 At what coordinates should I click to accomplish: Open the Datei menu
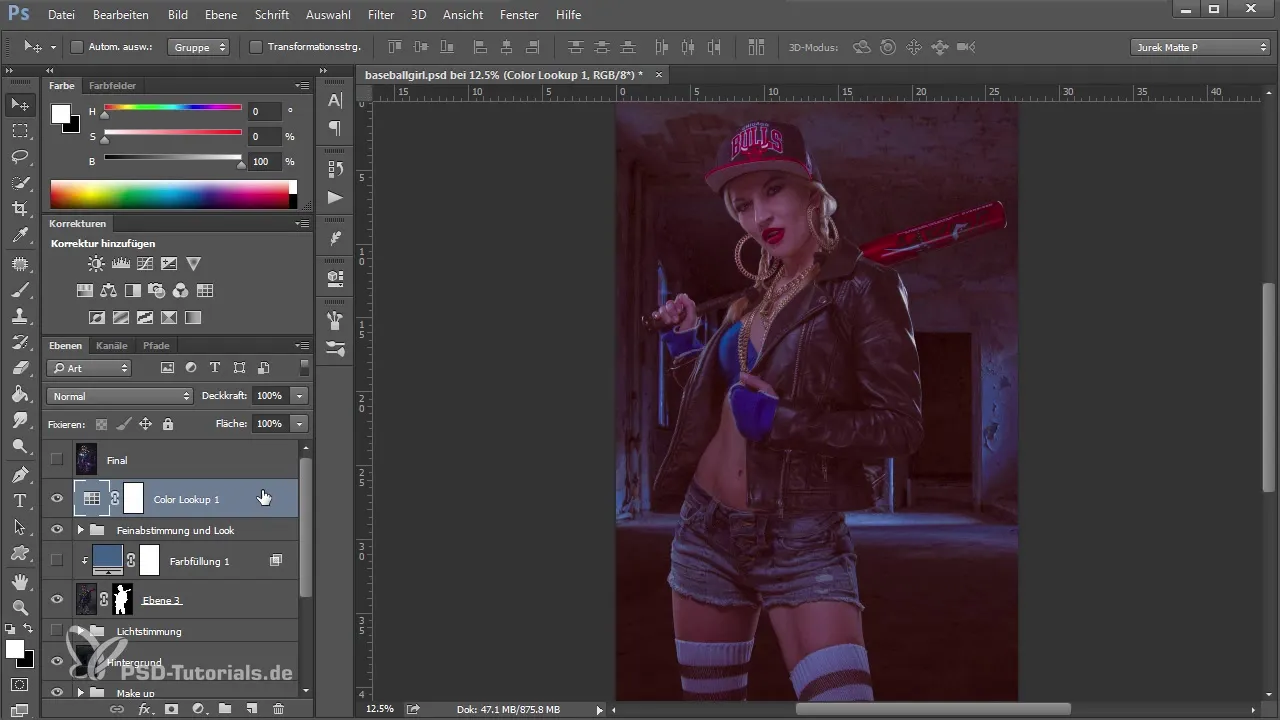coord(61,15)
